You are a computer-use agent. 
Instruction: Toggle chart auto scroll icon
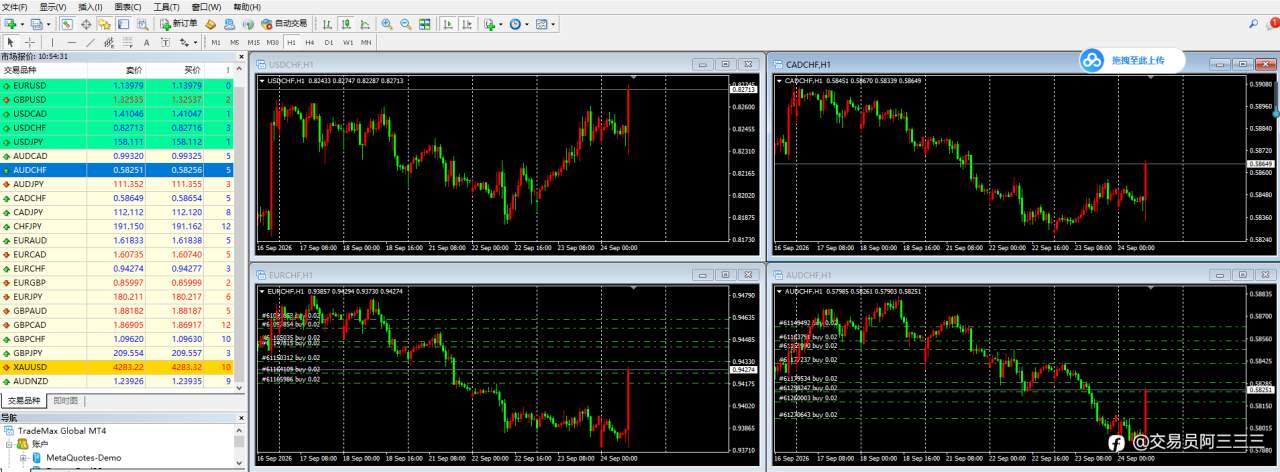pos(448,23)
